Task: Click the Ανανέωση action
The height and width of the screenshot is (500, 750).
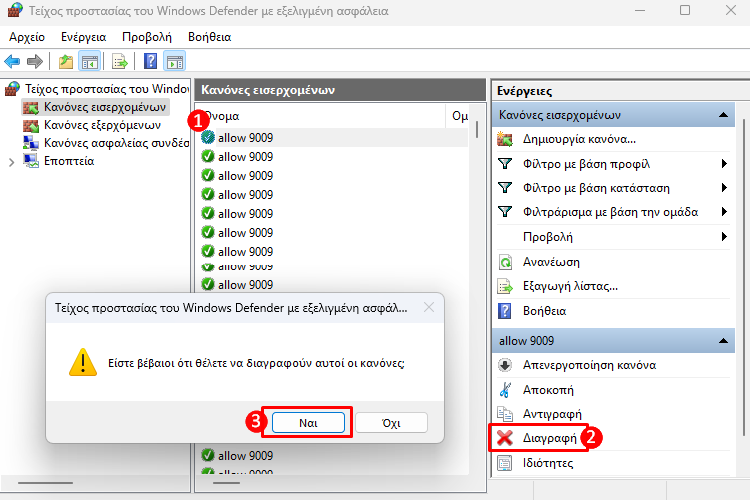Action: coord(551,262)
